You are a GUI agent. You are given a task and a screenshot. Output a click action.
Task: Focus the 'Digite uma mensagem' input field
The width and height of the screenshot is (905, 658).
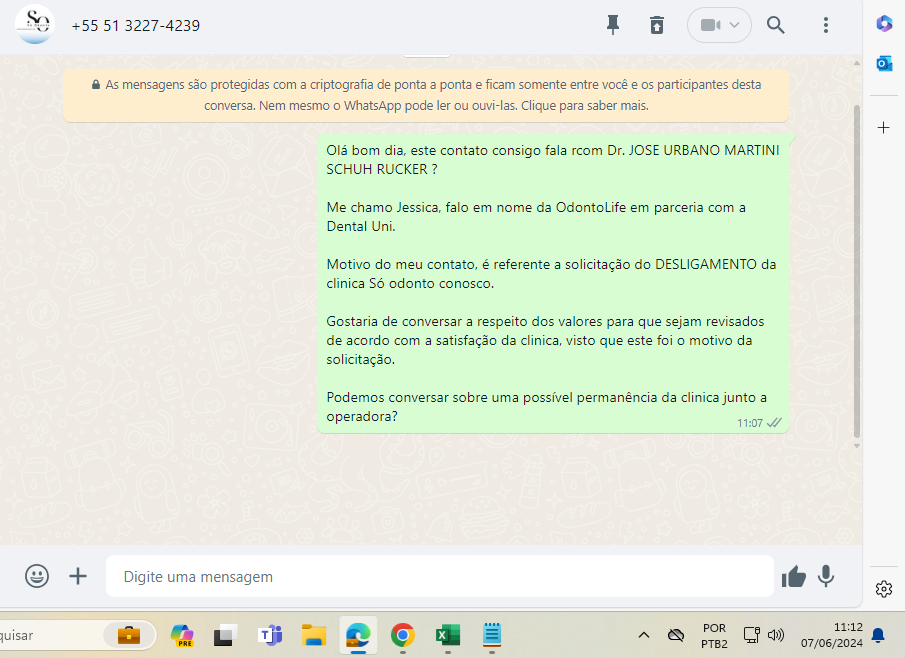pos(440,577)
